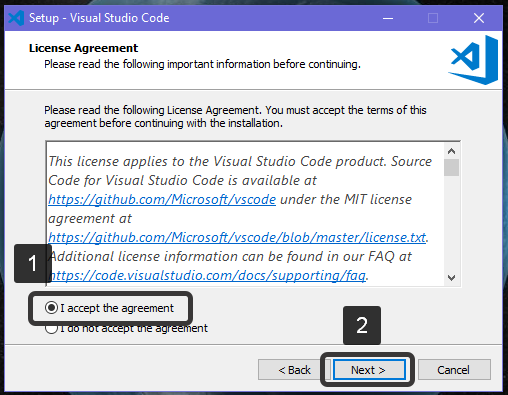Click the disabled maximize button
Viewport: 508px width, 395px height.
(433, 18)
